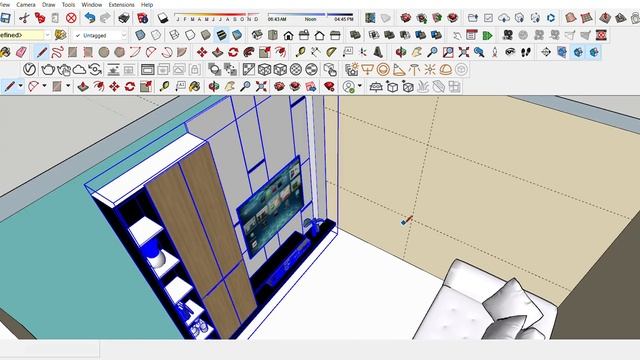The width and height of the screenshot is (640, 360).
Task: Switch to Hidden Line style
Action: click(190, 35)
